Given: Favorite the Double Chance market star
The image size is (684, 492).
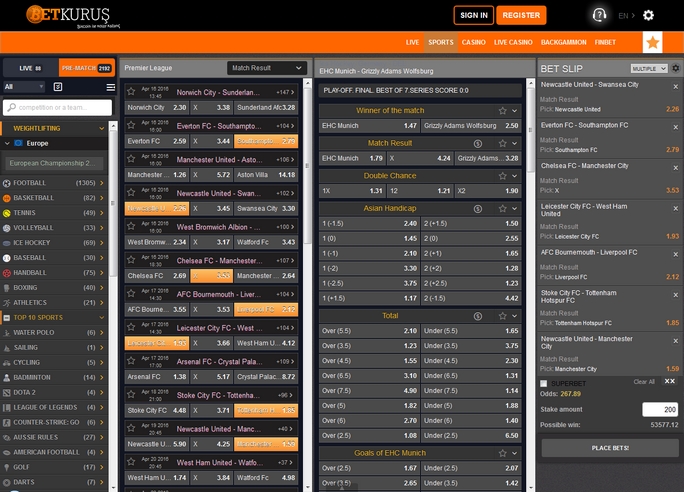Looking at the screenshot, I should point(503,176).
